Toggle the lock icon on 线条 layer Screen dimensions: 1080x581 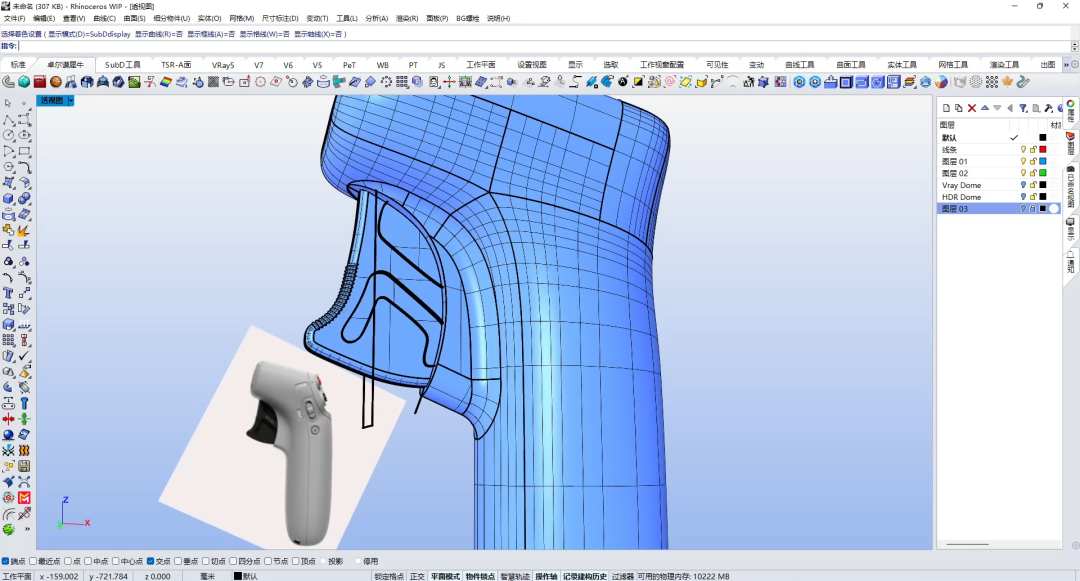click(x=1033, y=149)
